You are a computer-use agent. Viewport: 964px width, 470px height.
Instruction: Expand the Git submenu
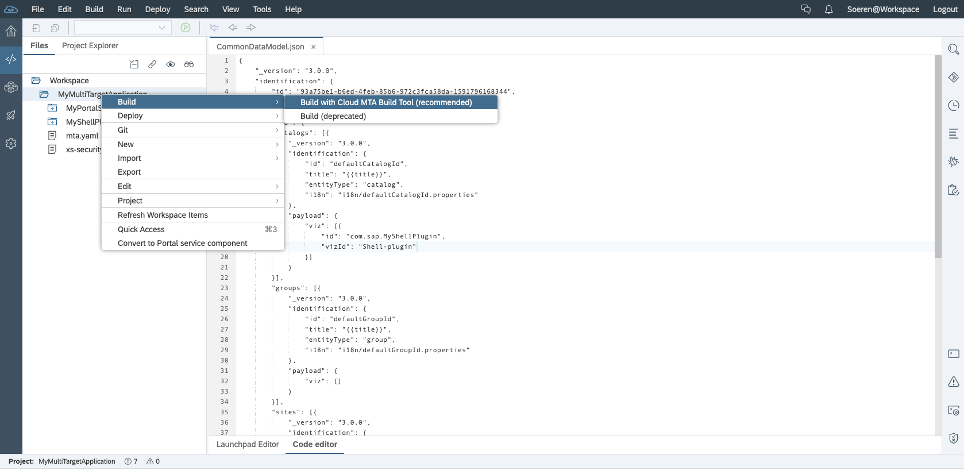[192, 130]
